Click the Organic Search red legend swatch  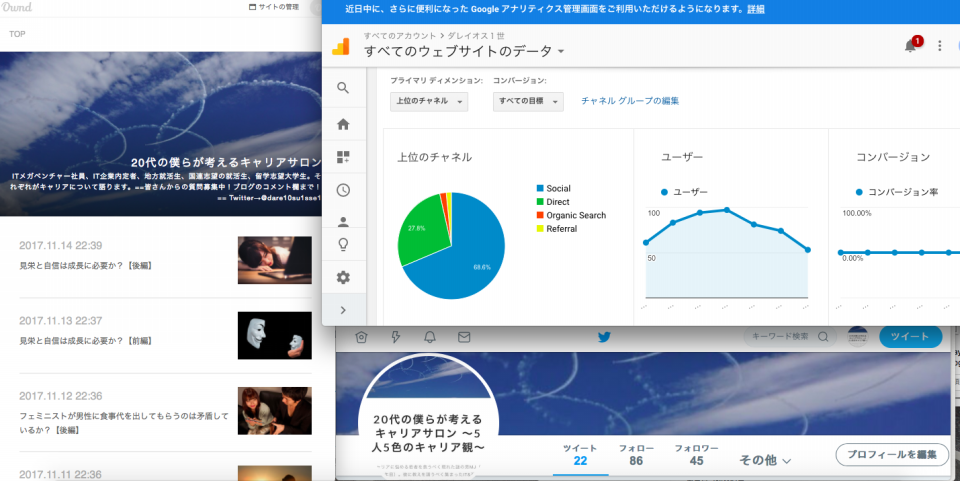tap(540, 215)
